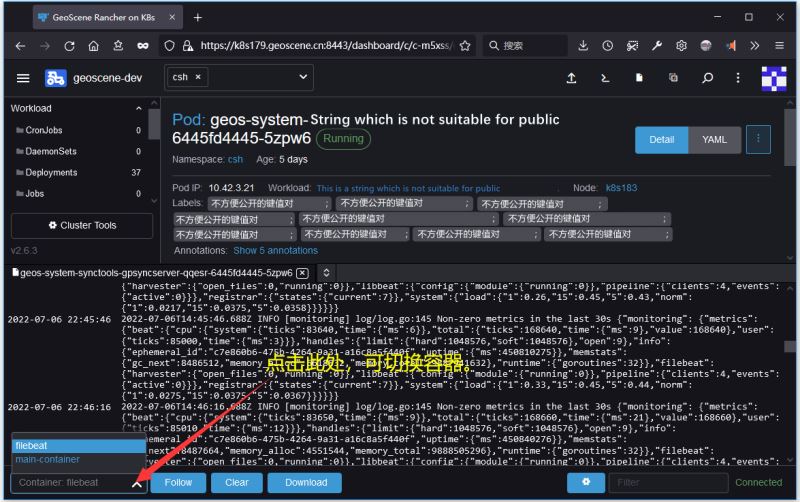800x502 pixels.
Task: Click the Clear log button
Action: (x=237, y=483)
